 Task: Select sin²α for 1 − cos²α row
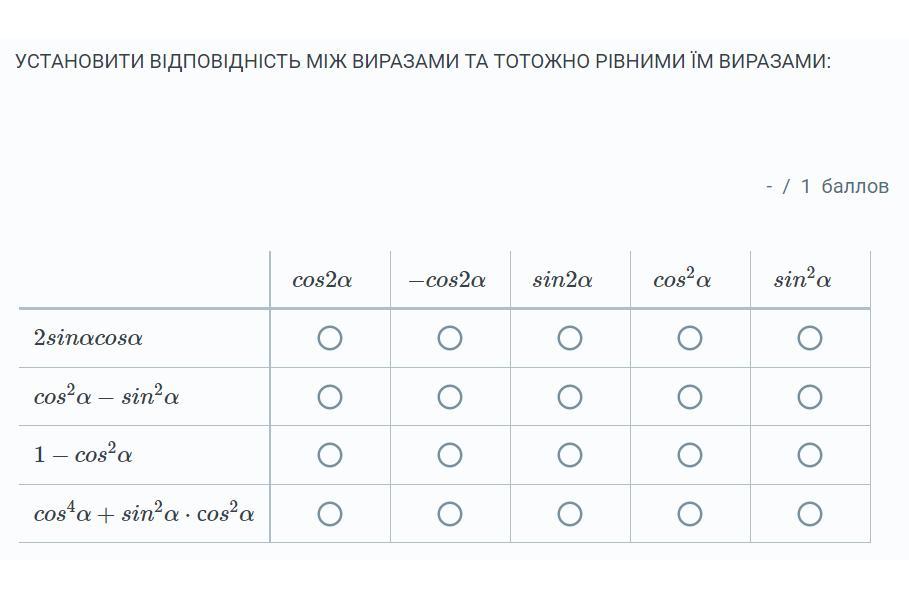[810, 455]
